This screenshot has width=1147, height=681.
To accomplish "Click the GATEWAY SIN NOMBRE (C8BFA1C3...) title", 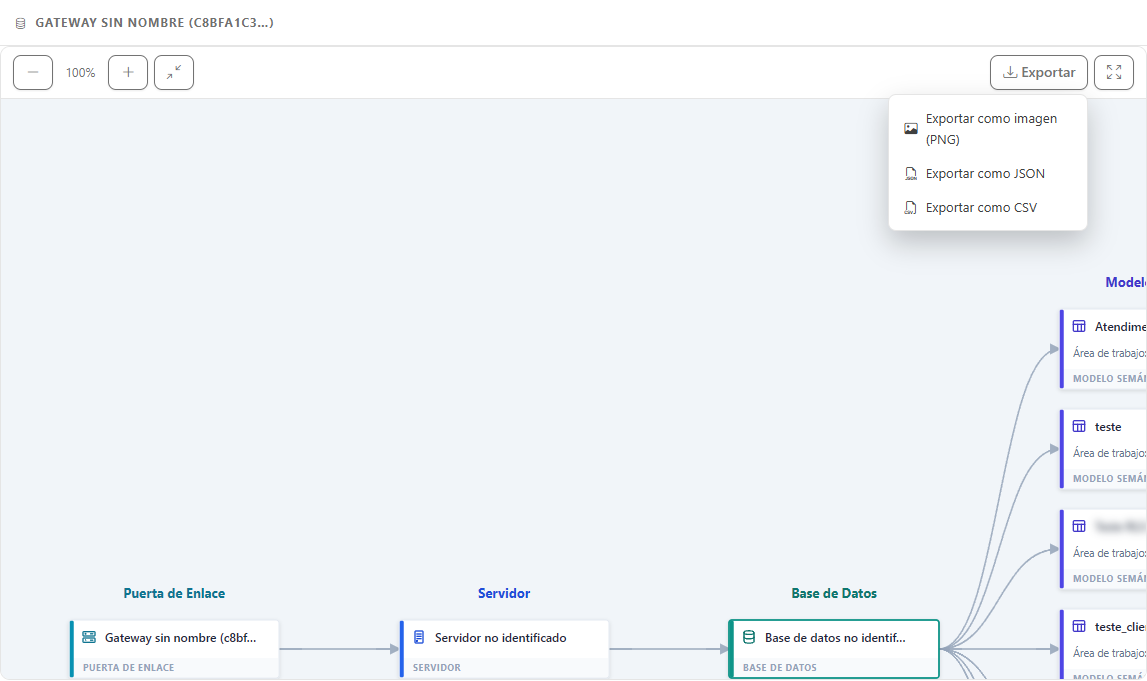I will click(154, 23).
